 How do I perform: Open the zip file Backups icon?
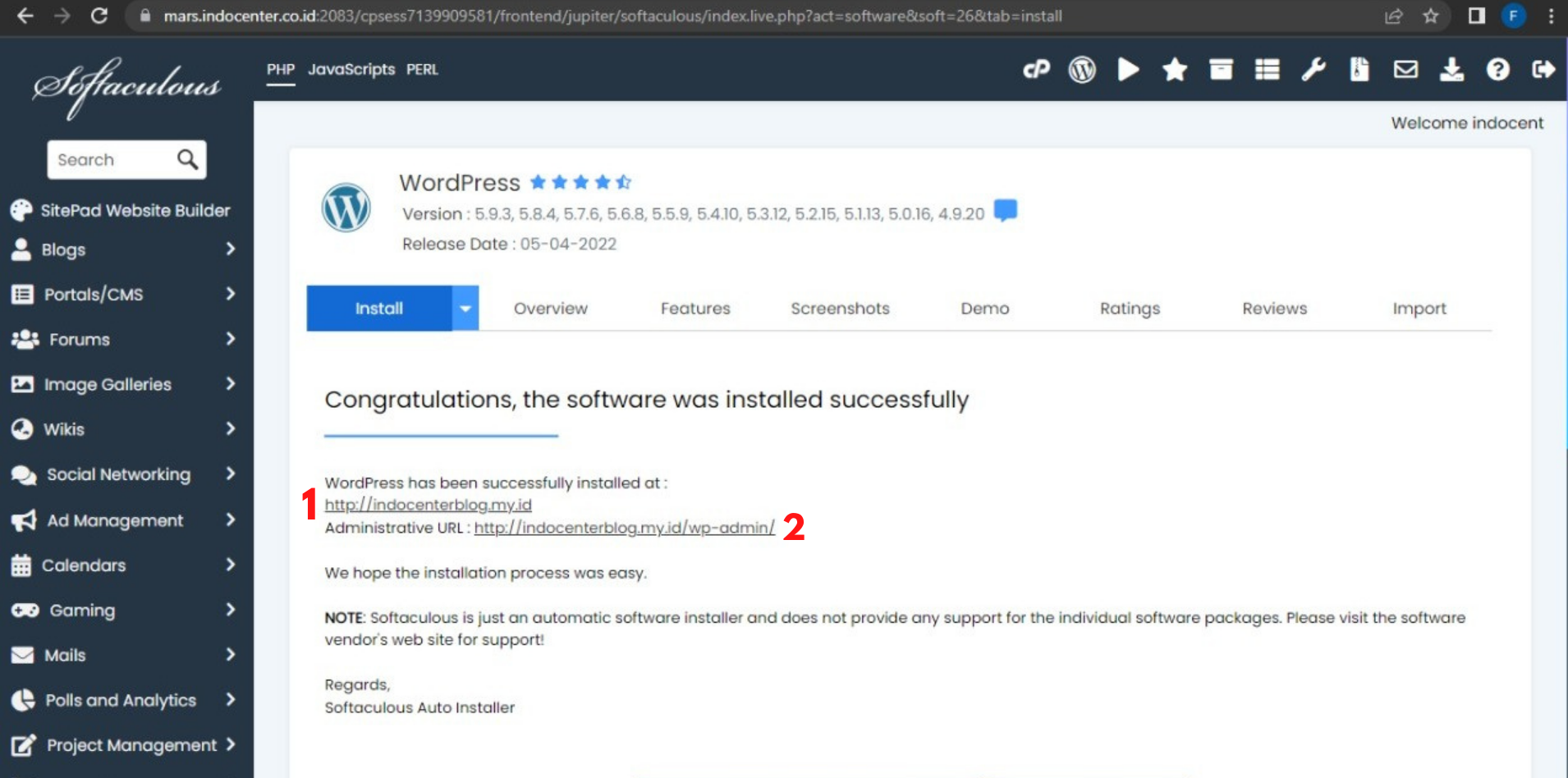tap(1359, 70)
